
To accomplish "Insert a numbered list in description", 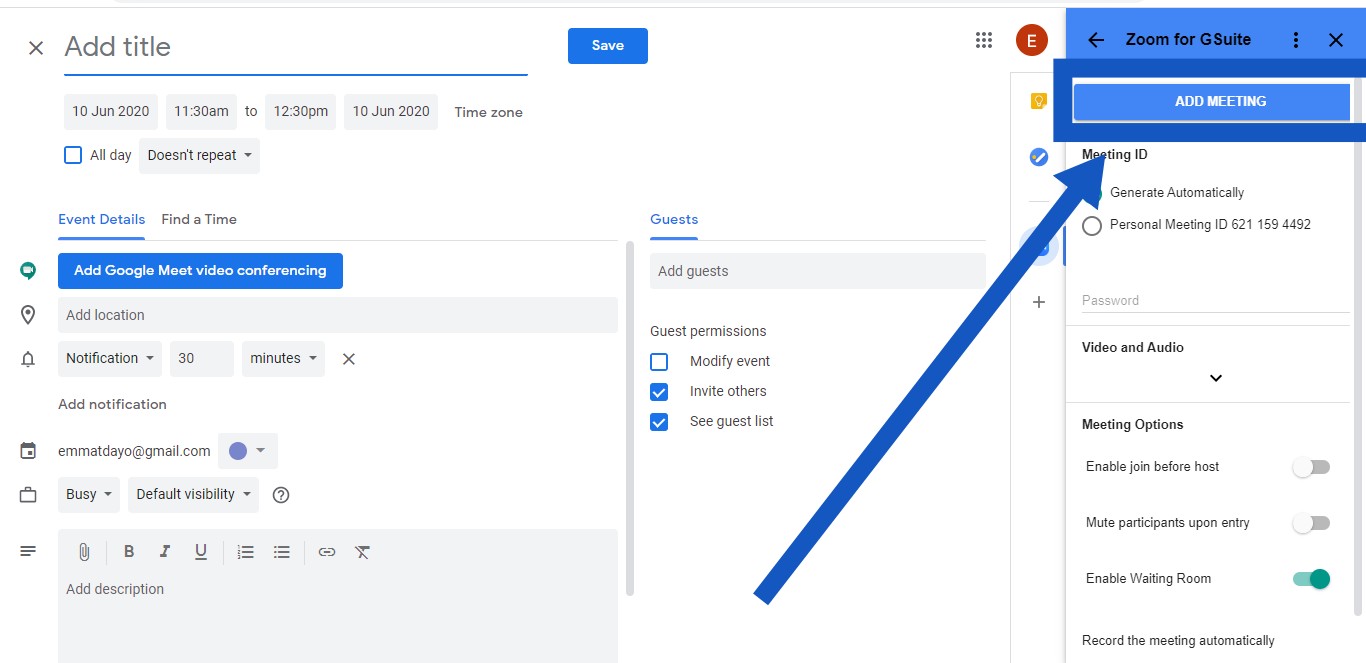I will tap(246, 552).
